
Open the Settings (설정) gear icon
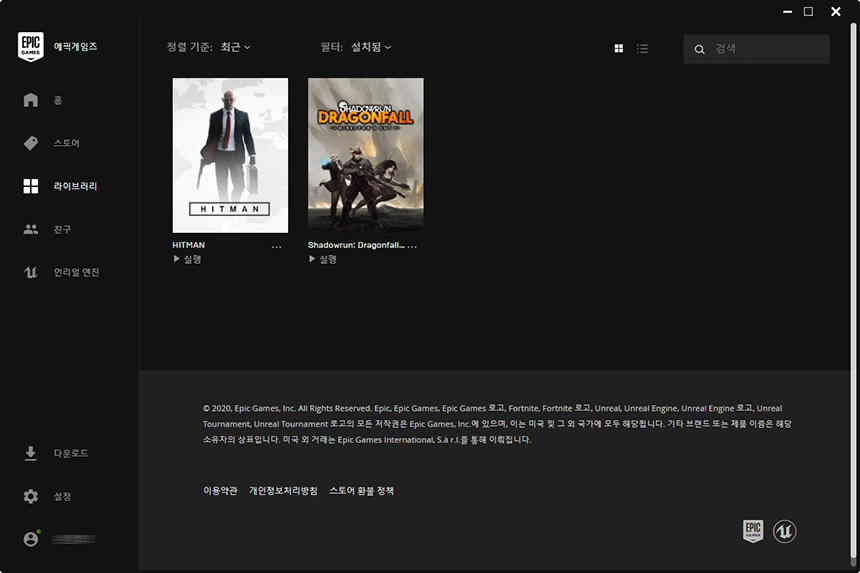(31, 496)
